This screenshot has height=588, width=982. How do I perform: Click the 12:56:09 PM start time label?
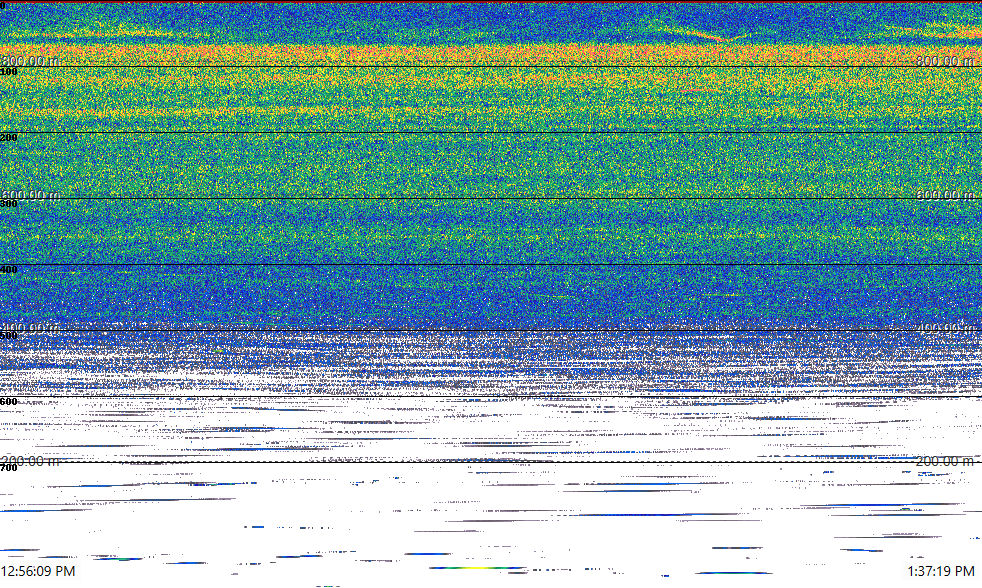pyautogui.click(x=38, y=571)
